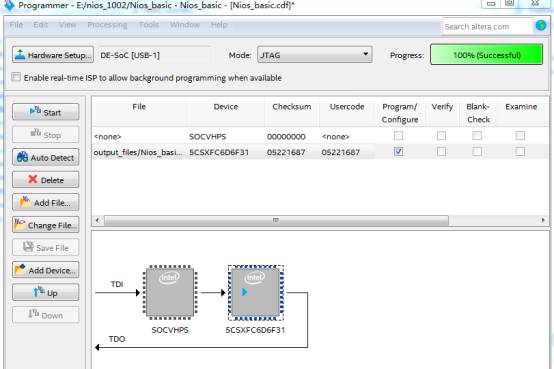The width and height of the screenshot is (554, 369).
Task: Expand the Mode JTAG dropdown
Action: tap(314, 55)
